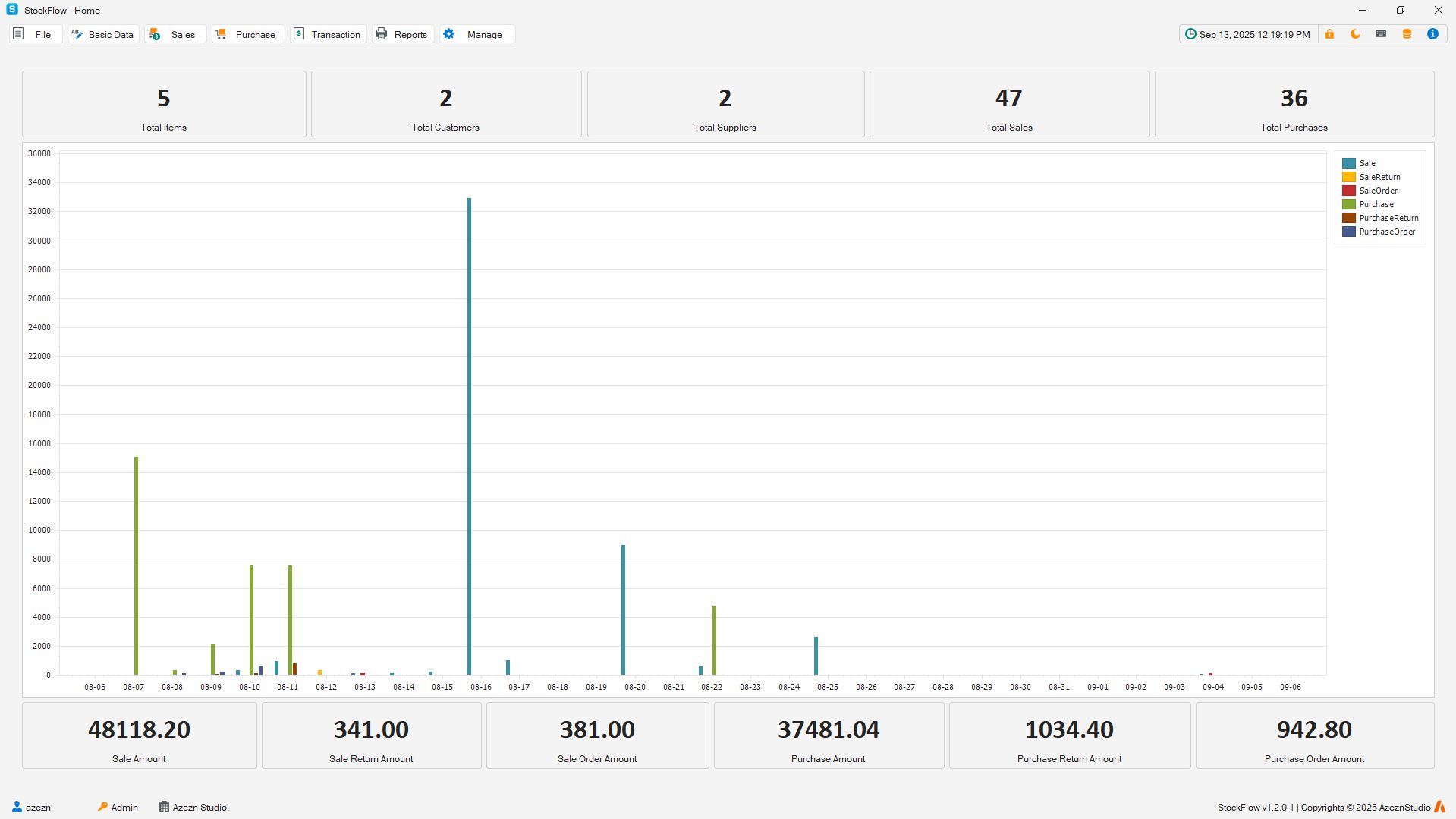Click the orange database icon

click(1407, 34)
